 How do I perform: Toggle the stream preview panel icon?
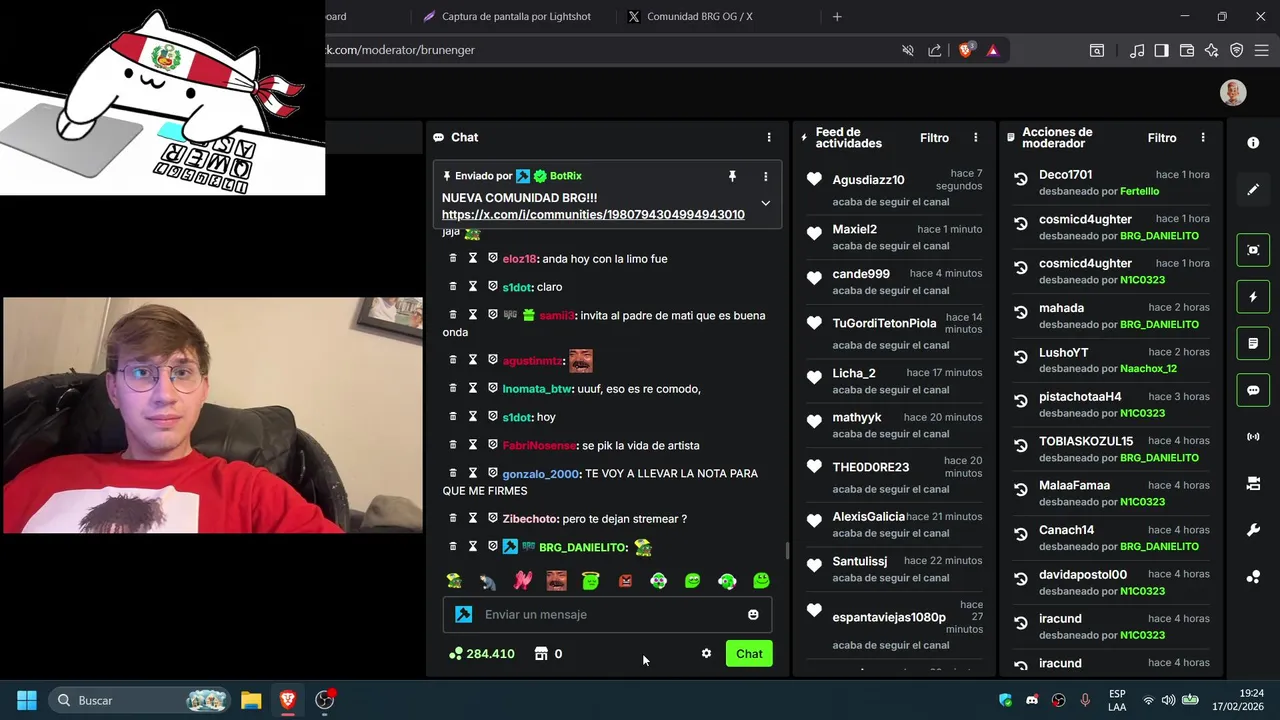pos(1253,250)
